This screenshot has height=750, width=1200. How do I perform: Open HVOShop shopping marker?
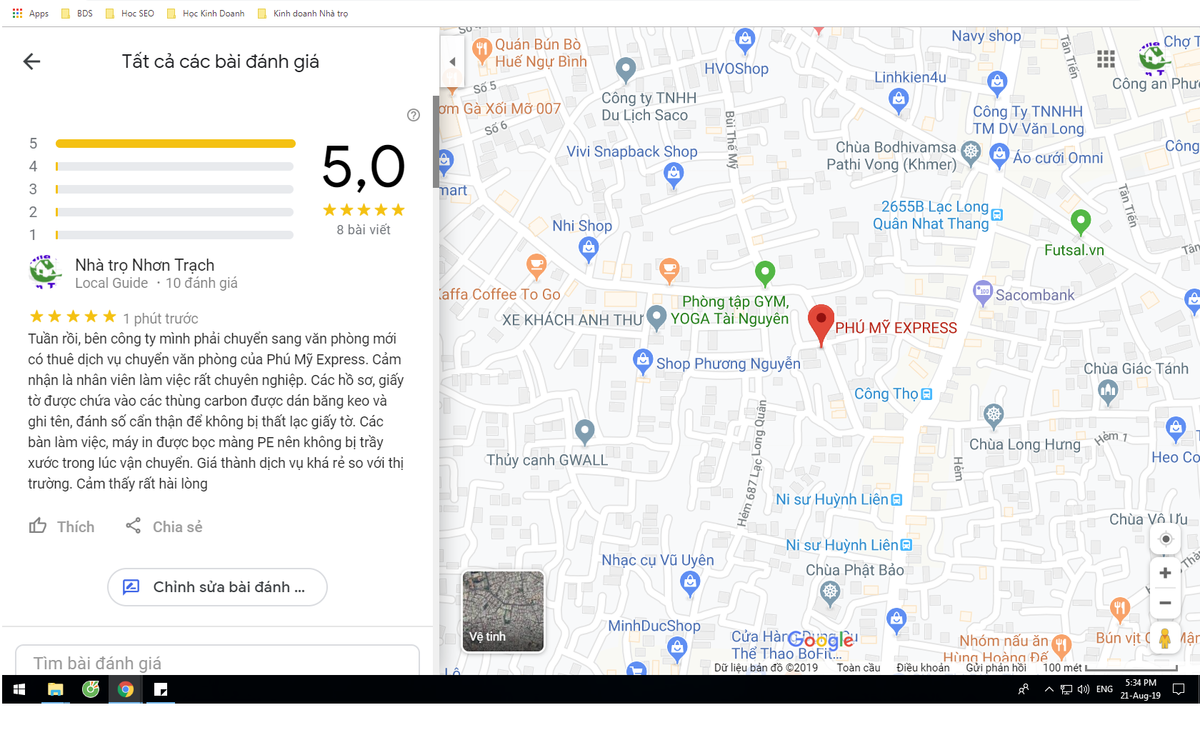[744, 41]
